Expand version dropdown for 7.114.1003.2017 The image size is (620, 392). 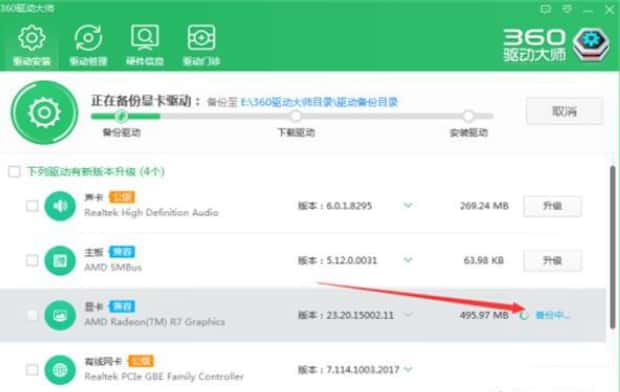[x=408, y=369]
